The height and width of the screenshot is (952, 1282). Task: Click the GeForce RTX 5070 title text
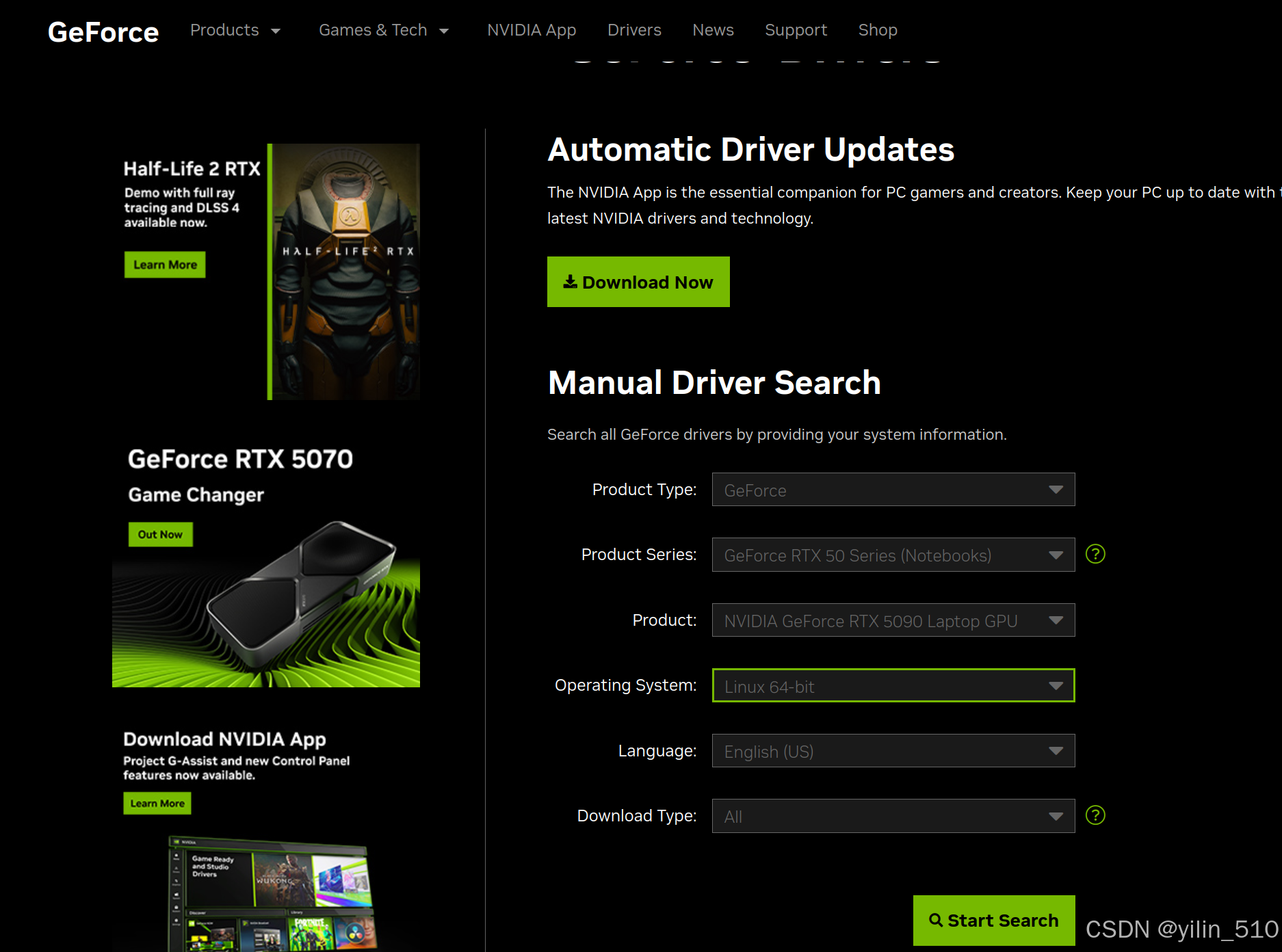pyautogui.click(x=240, y=459)
